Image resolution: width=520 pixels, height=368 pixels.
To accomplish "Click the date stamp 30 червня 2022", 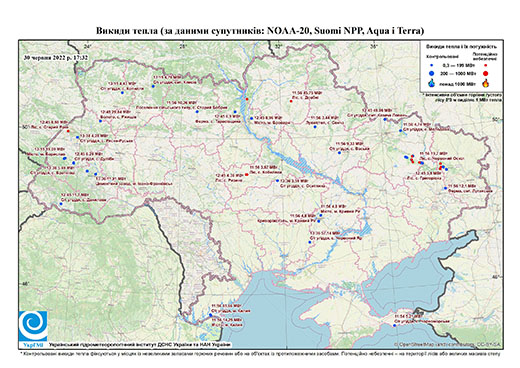I will click(x=56, y=57).
